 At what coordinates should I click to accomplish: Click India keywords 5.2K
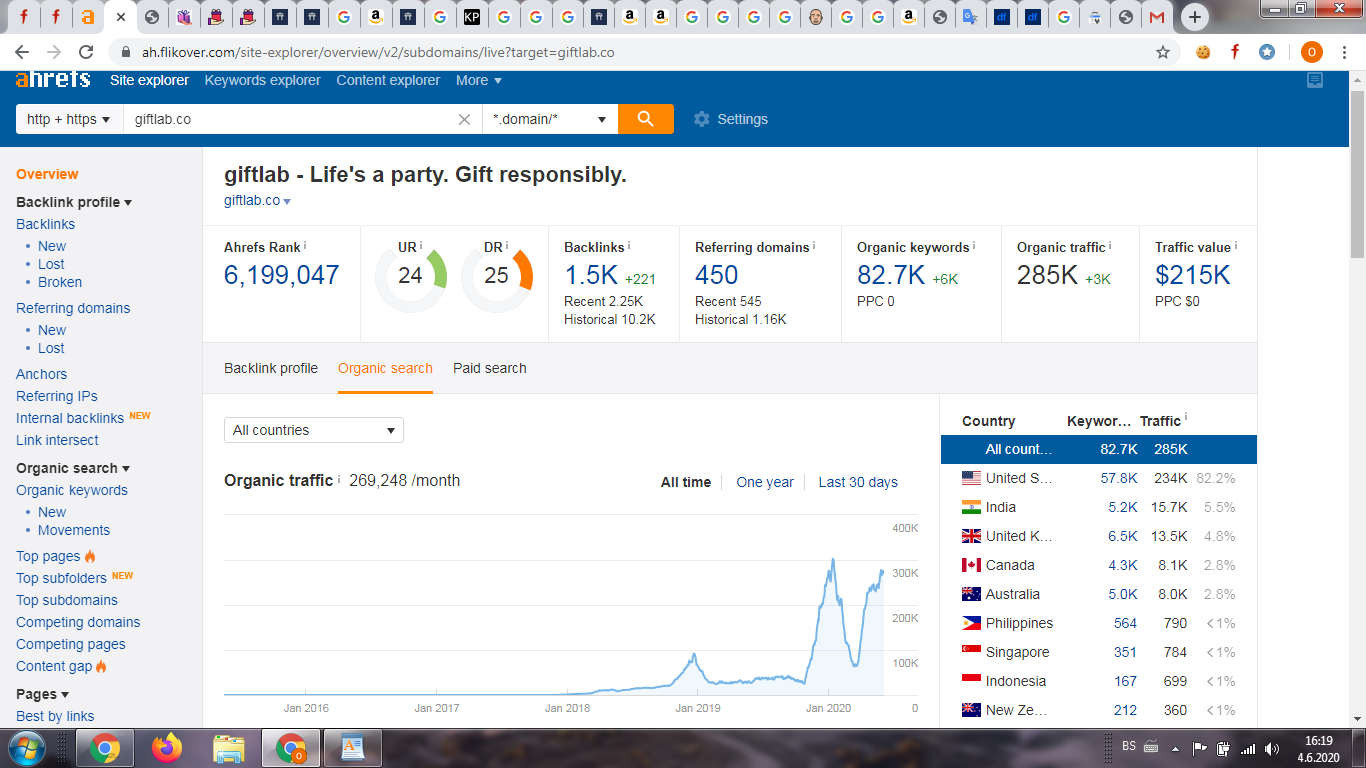pyautogui.click(x=1123, y=507)
